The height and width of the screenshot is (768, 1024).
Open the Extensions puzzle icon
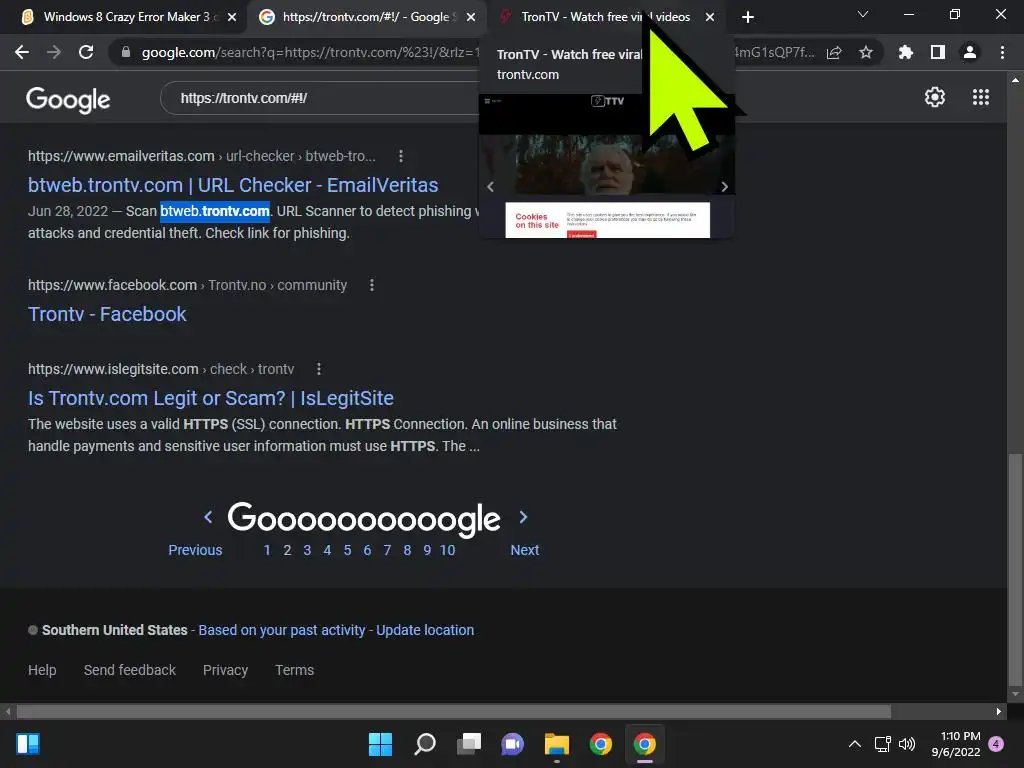click(x=905, y=52)
